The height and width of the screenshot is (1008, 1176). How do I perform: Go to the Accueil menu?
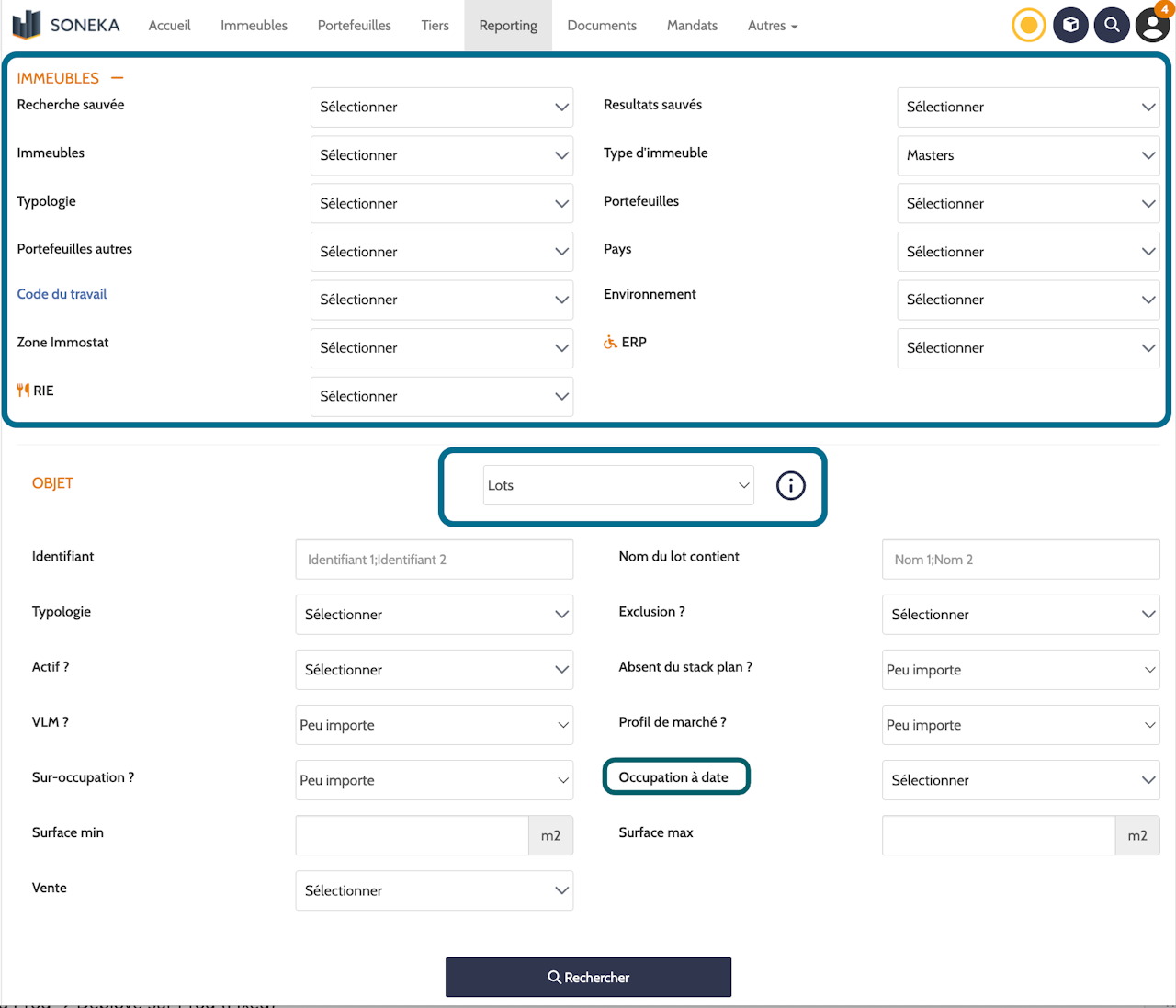click(170, 25)
